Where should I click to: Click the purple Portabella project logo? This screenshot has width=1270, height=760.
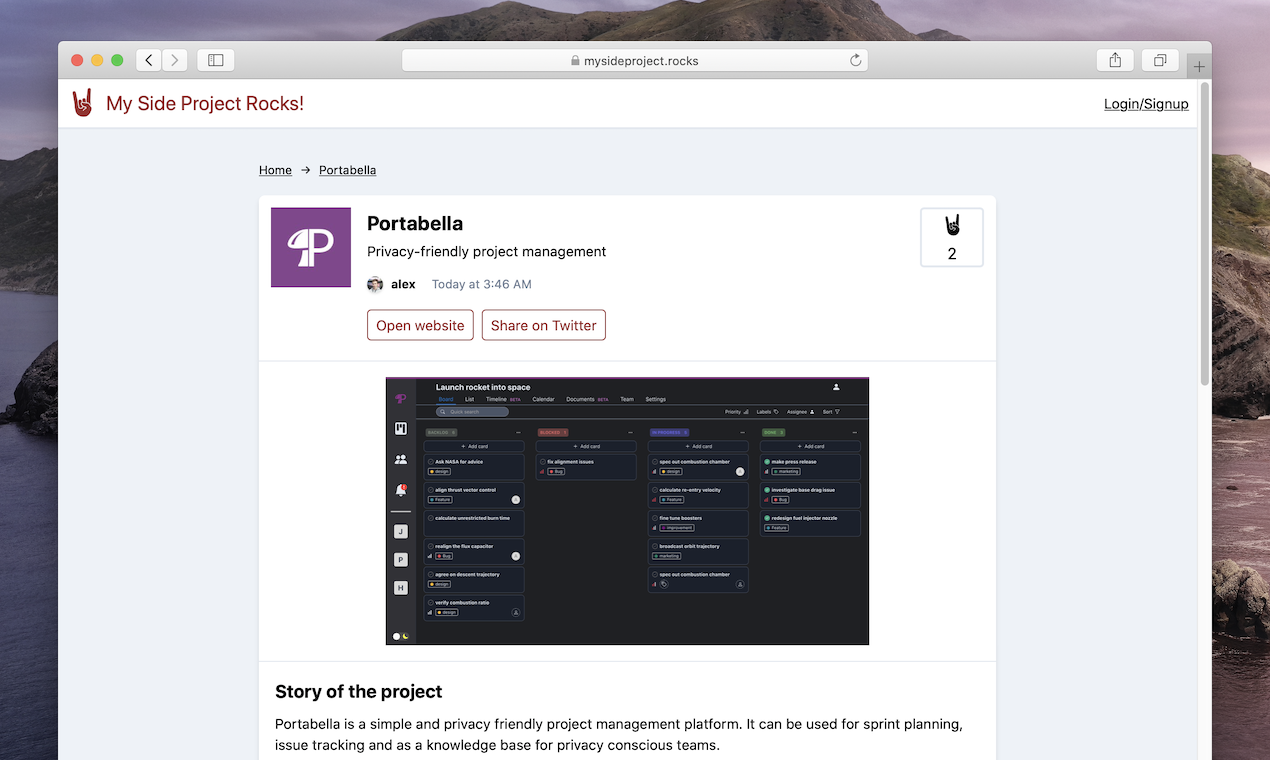click(x=311, y=247)
